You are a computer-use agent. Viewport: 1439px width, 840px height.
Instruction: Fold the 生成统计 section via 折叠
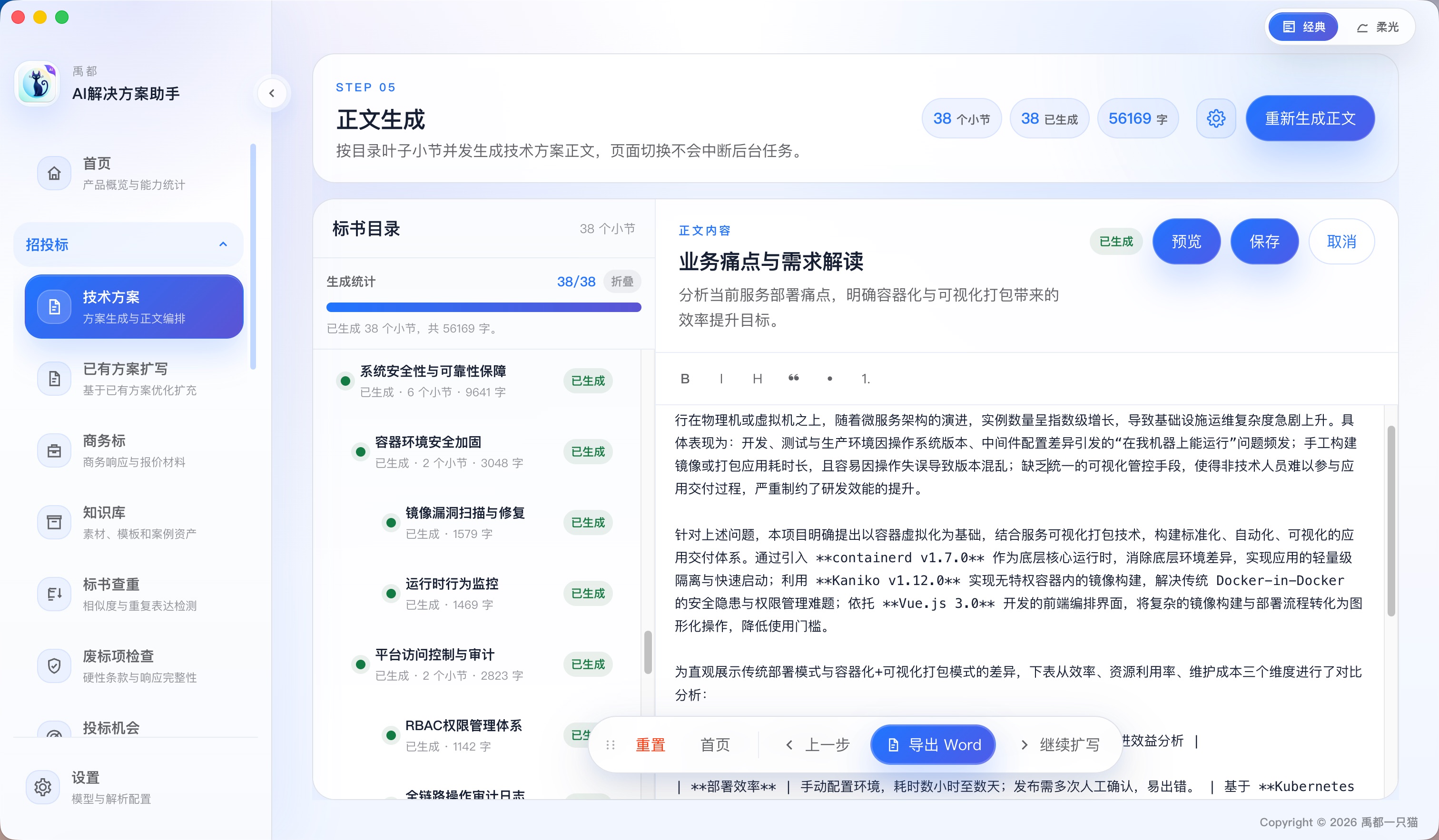tap(622, 281)
